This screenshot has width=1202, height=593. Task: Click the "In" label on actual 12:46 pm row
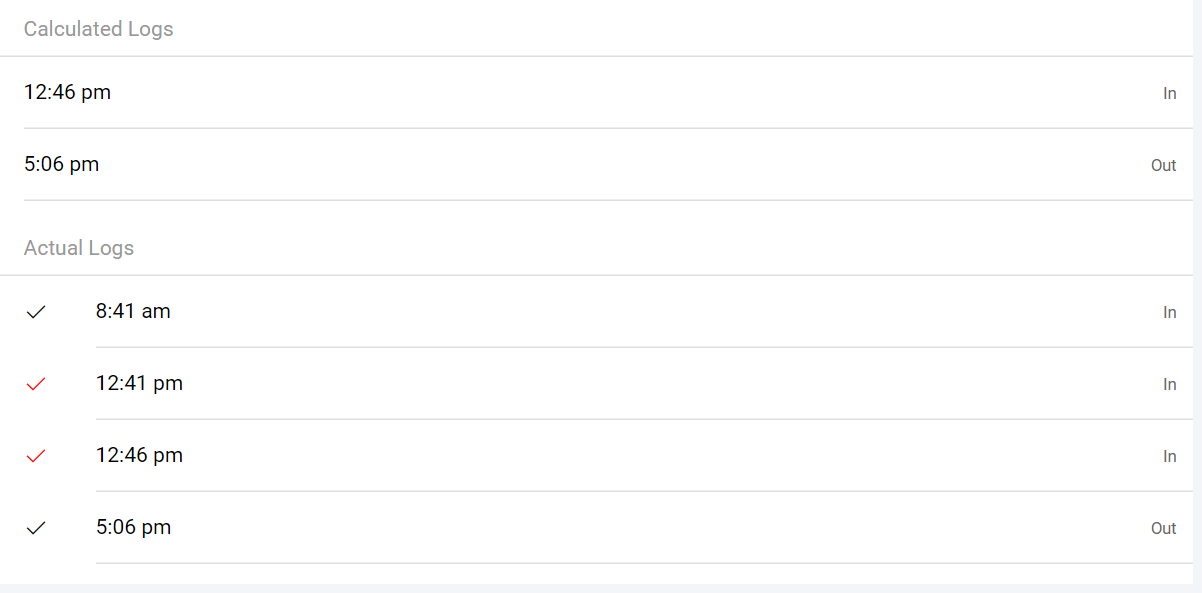[1169, 456]
